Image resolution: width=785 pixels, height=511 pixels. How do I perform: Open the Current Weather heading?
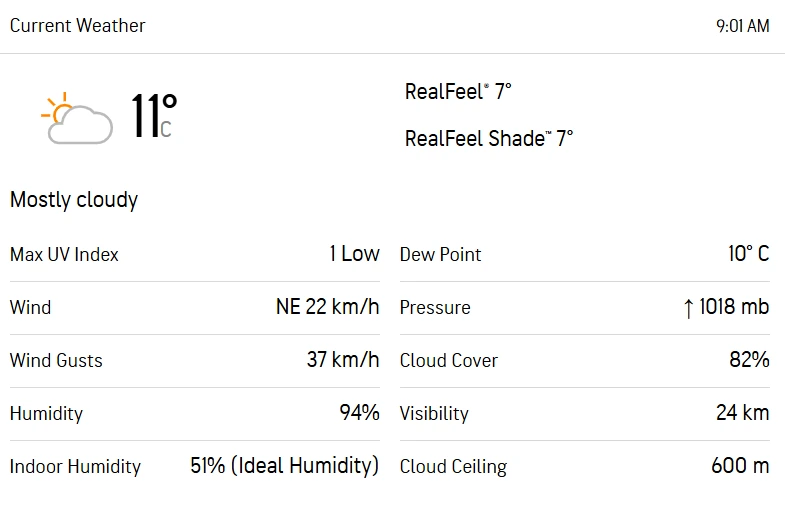(x=78, y=26)
